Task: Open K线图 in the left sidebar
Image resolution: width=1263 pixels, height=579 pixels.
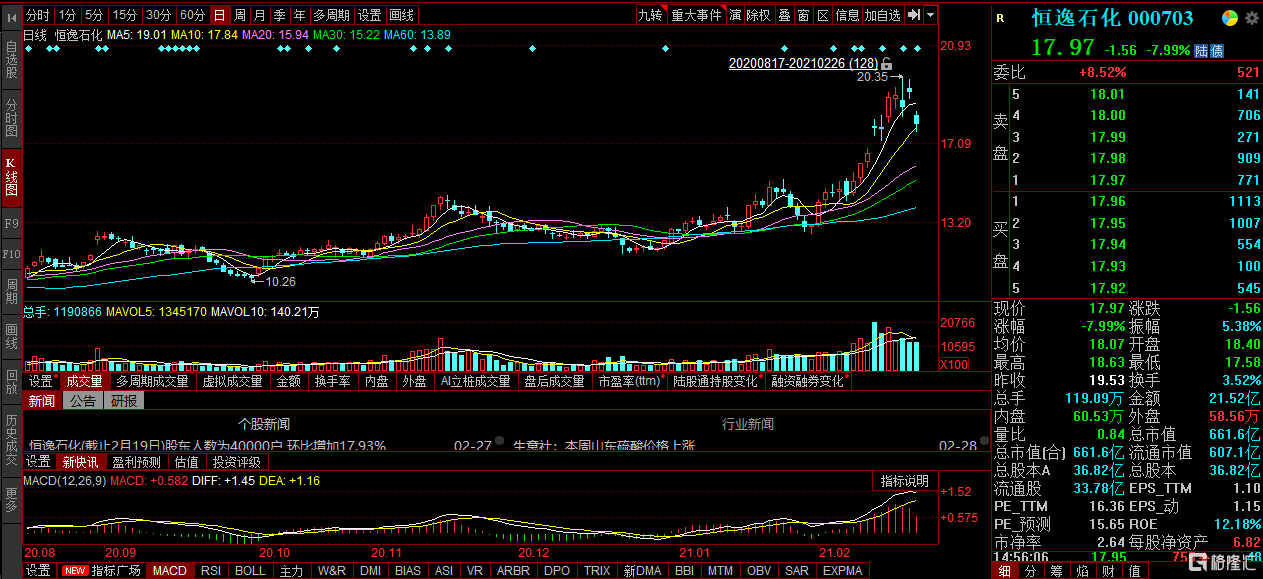Action: pos(11,176)
